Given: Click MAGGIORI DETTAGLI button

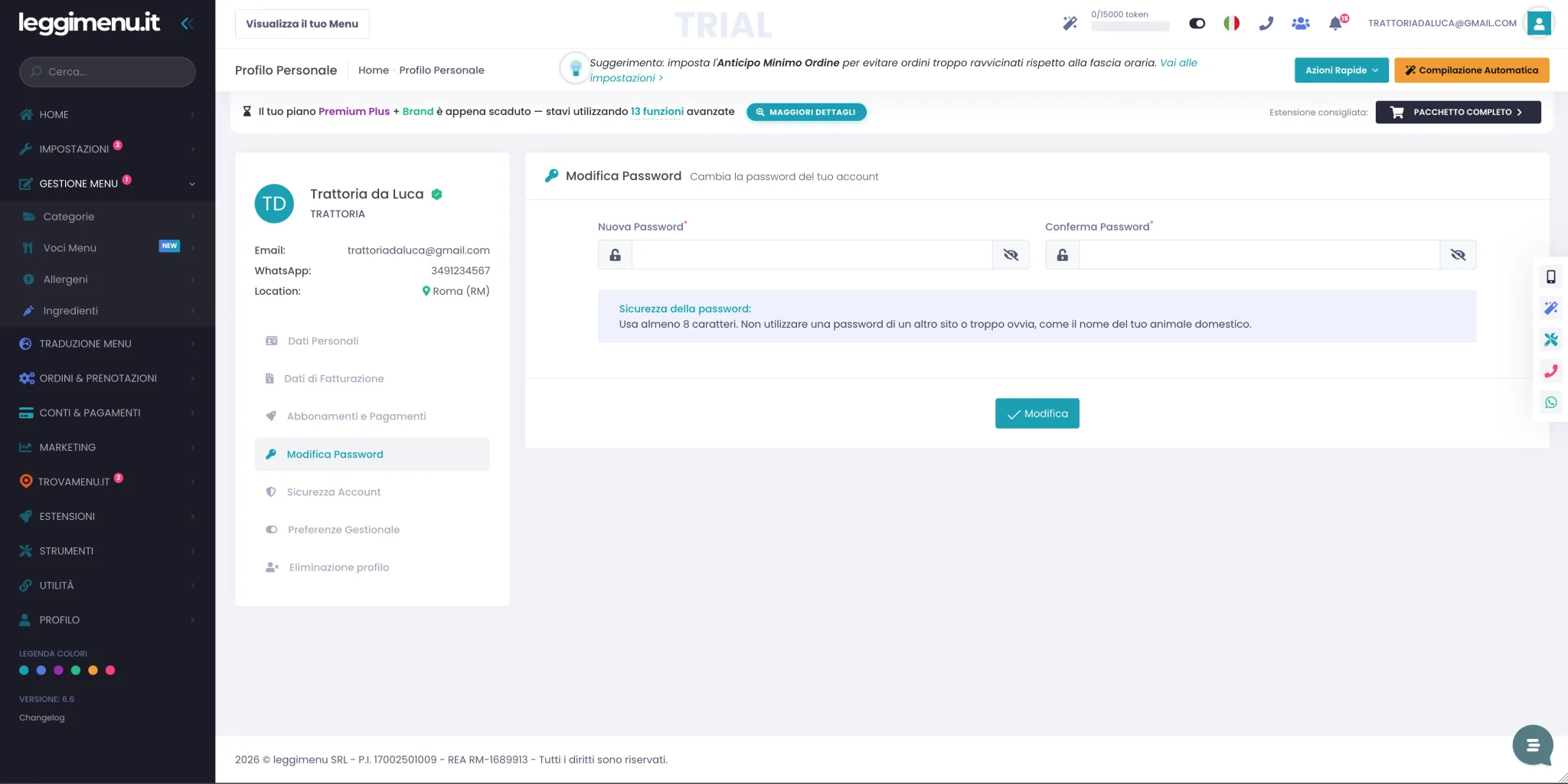Looking at the screenshot, I should click(x=806, y=112).
